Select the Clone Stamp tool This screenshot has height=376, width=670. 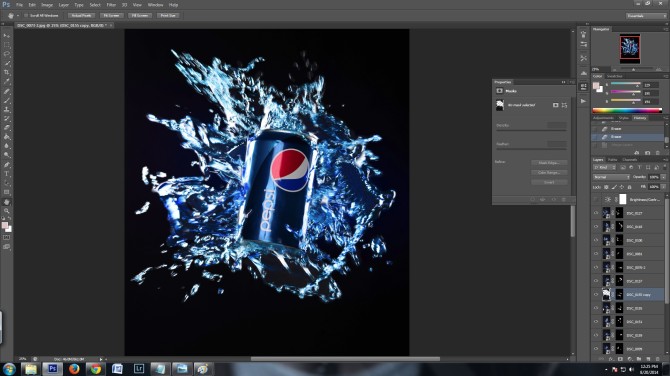(x=6, y=109)
